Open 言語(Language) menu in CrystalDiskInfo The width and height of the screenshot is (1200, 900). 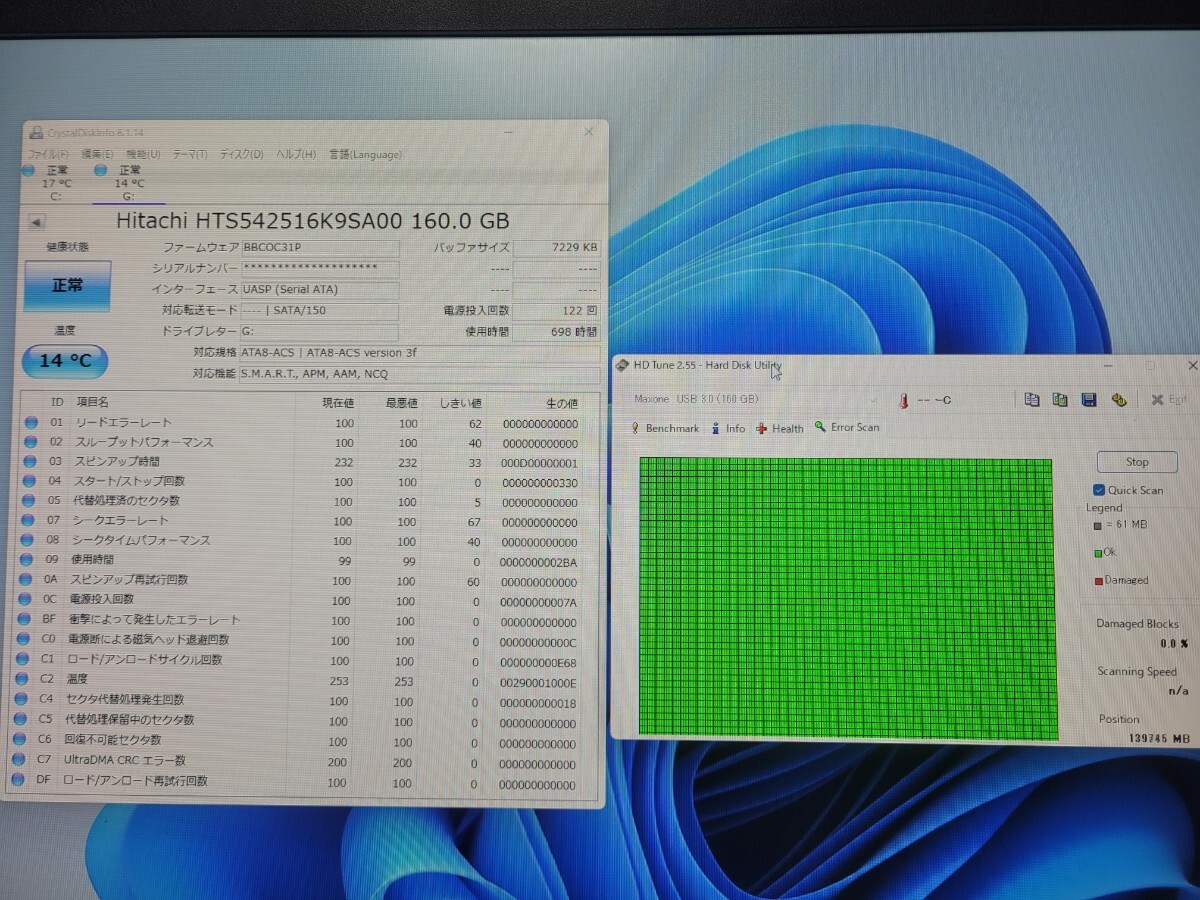(x=365, y=154)
